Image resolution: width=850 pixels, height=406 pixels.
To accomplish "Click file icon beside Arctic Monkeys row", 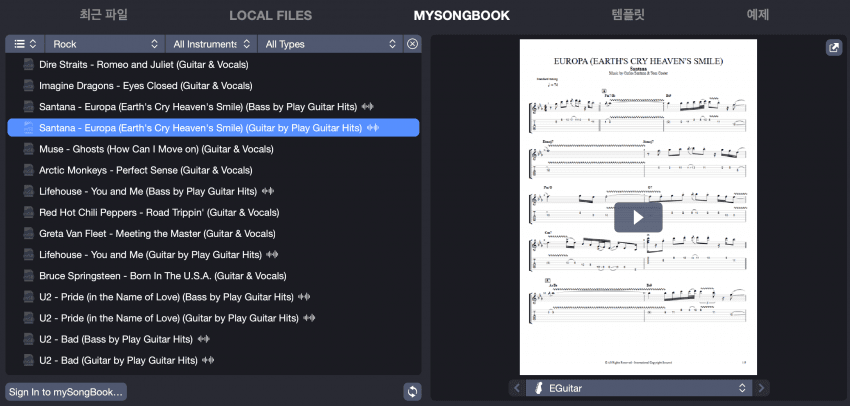I will click(28, 170).
